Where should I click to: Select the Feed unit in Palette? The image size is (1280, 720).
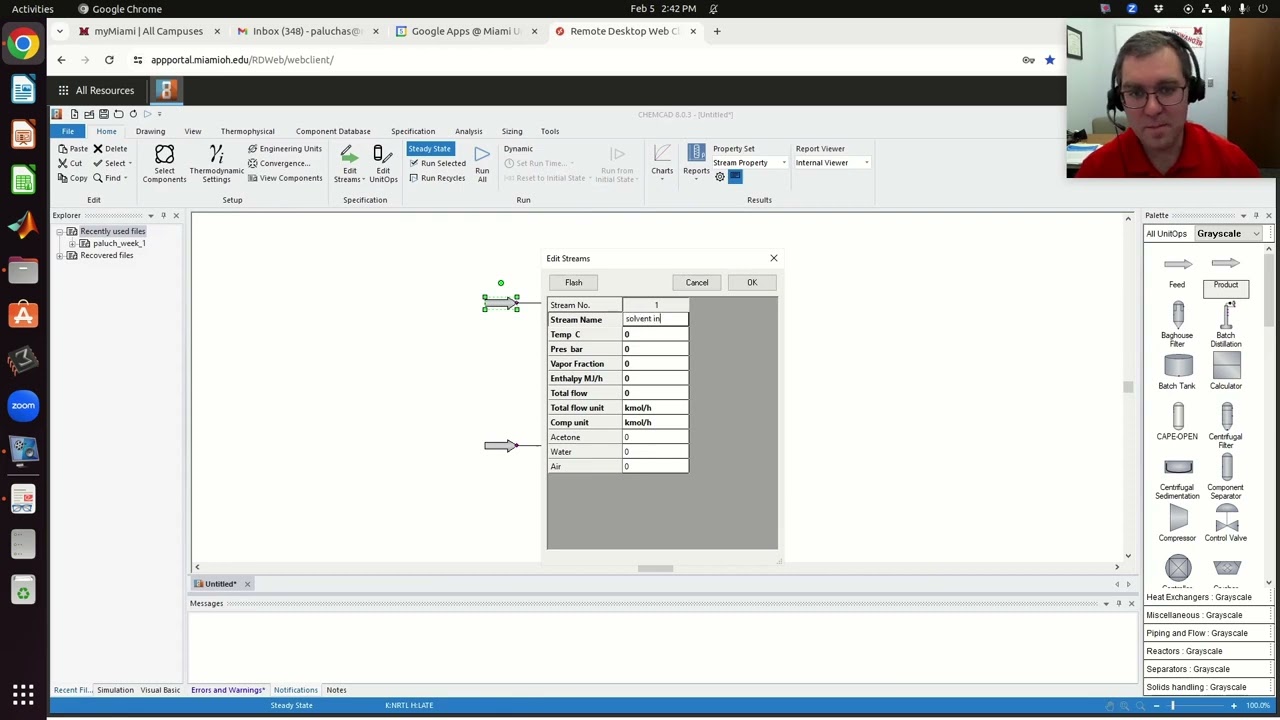pos(1177,272)
